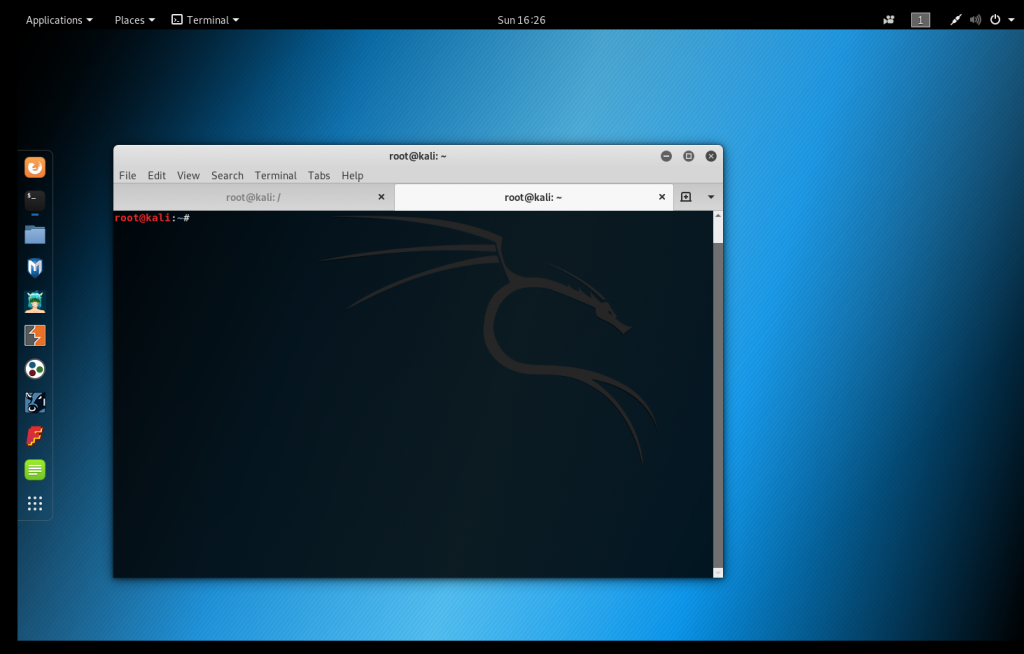Image resolution: width=1024 pixels, height=654 pixels.
Task: Open Burp Suite from the dock
Action: (x=35, y=335)
